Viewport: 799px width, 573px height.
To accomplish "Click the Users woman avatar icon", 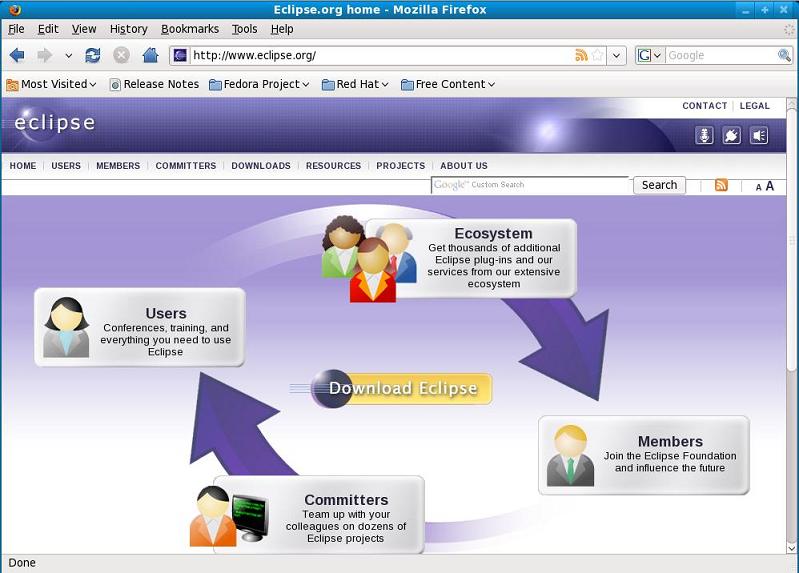I will (x=66, y=327).
